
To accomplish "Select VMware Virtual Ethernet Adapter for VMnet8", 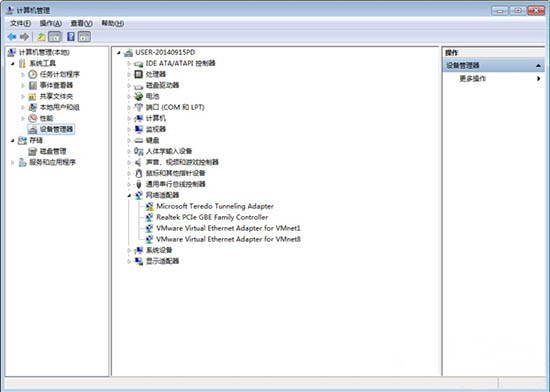I will [228, 239].
